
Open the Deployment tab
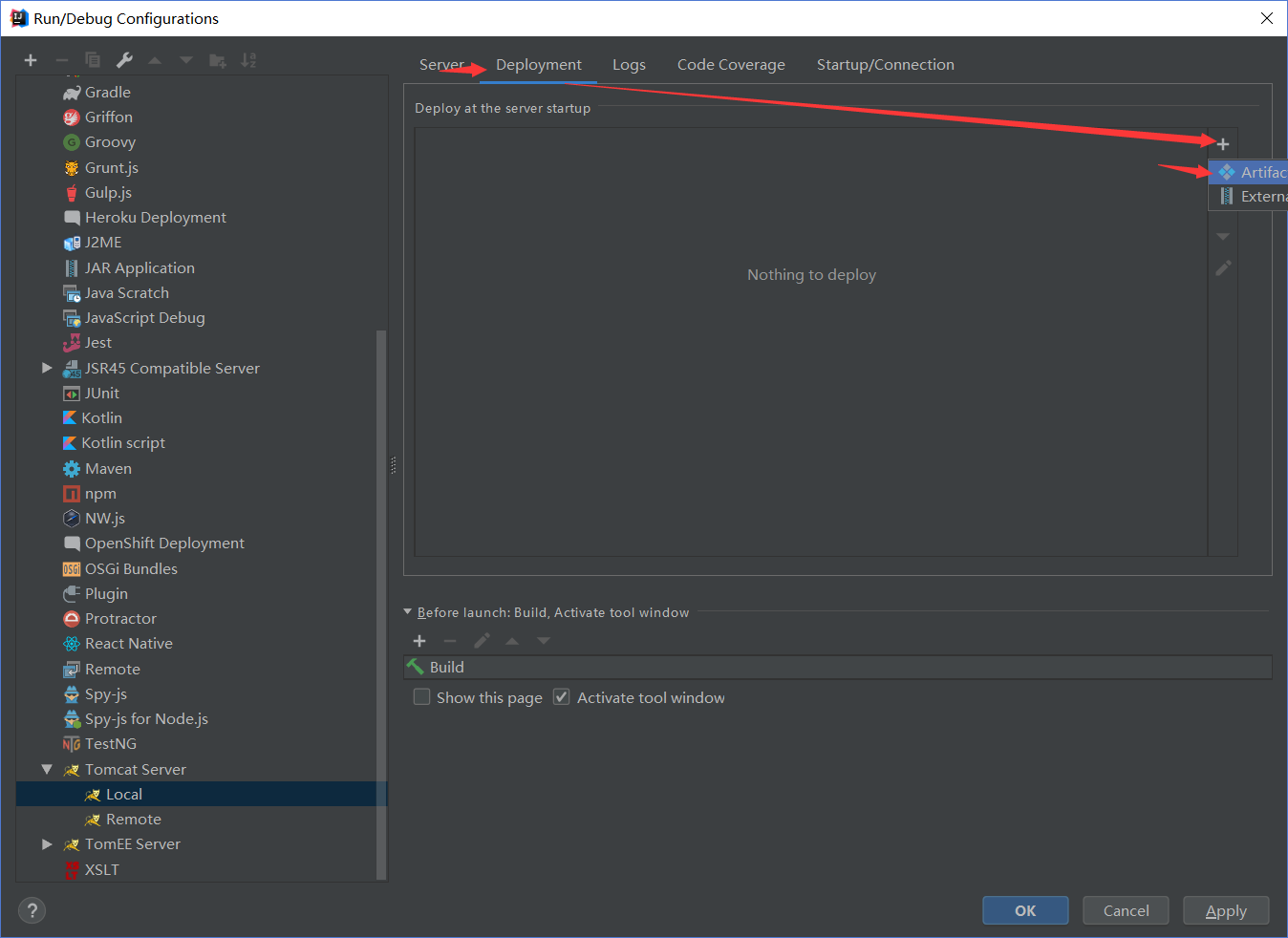tap(539, 65)
